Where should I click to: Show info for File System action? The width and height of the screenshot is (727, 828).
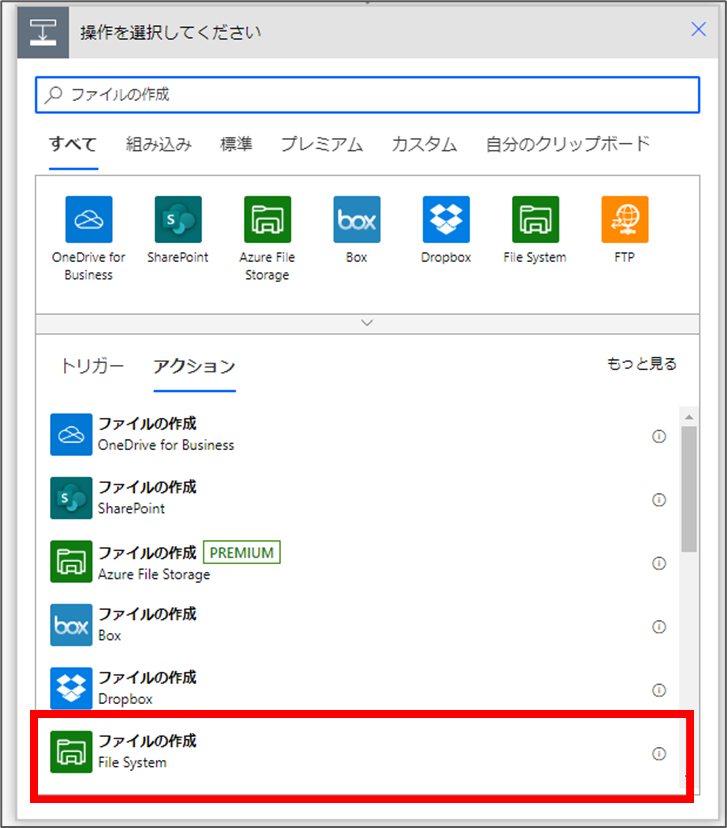coord(659,753)
